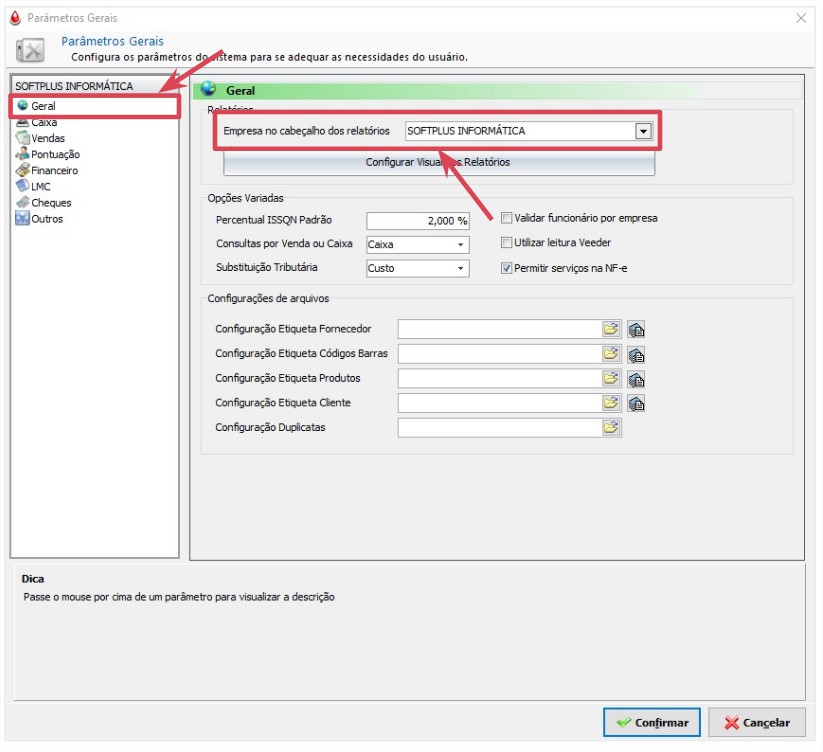Open the Outros parameters section
This screenshot has height=752, width=823.
click(47, 219)
